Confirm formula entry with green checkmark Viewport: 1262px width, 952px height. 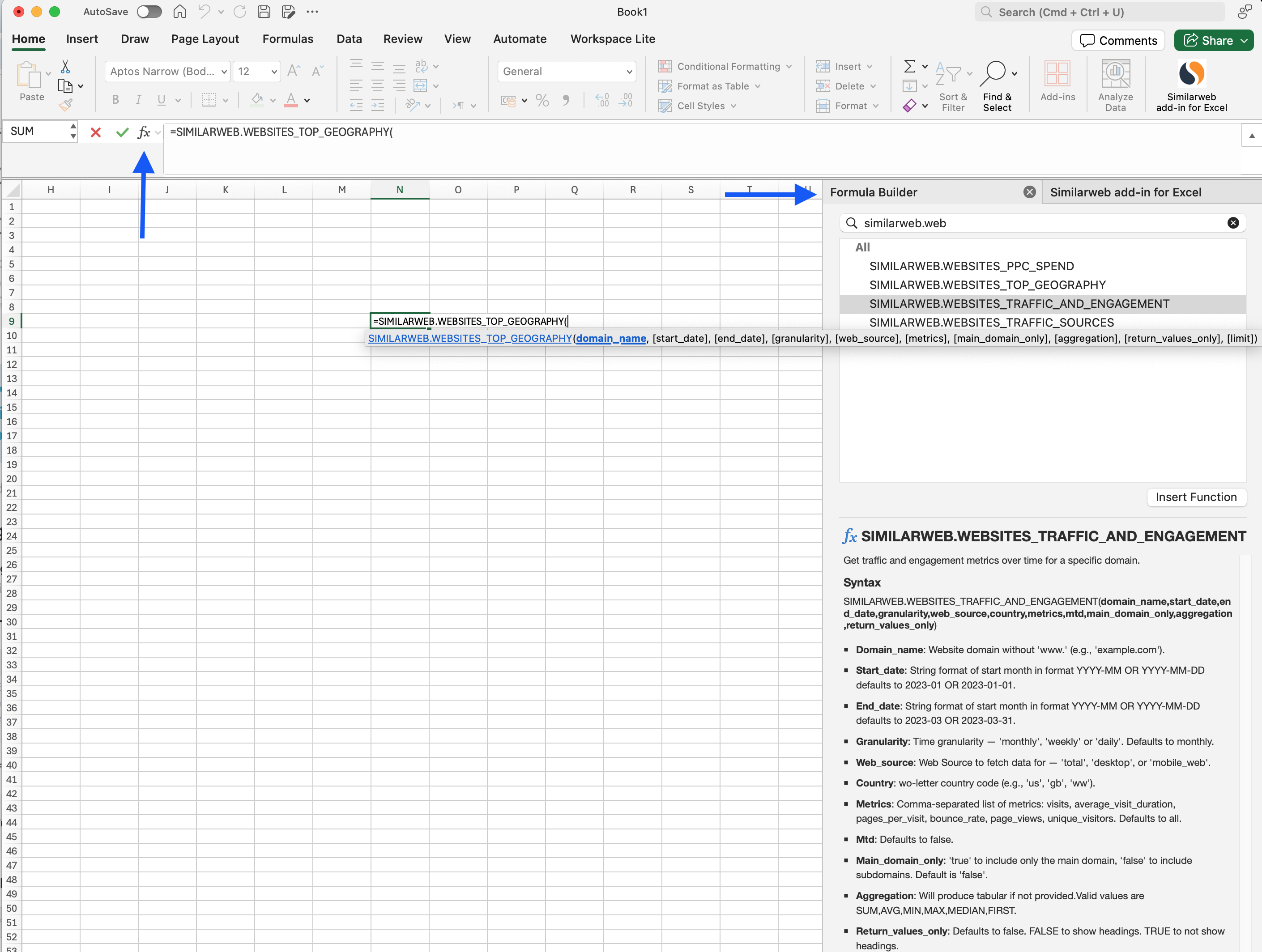pyautogui.click(x=122, y=132)
